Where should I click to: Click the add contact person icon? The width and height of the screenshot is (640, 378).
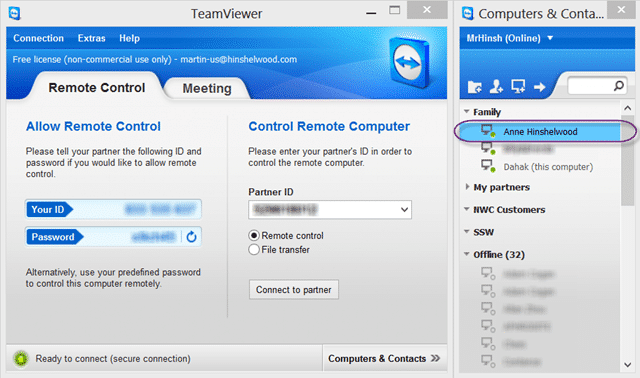496,87
